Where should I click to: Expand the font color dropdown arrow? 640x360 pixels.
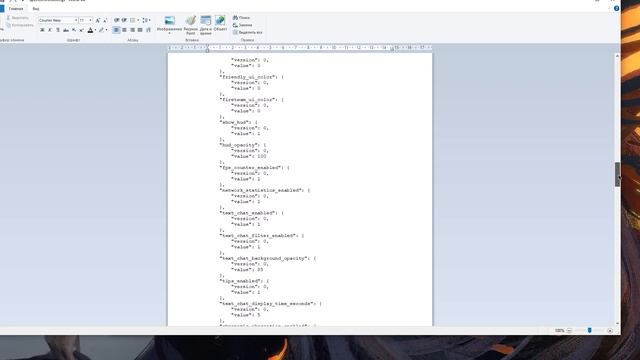point(95,30)
